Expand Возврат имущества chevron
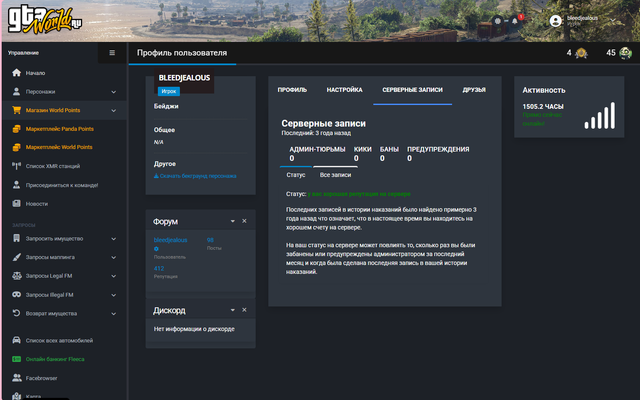Image resolution: width=640 pixels, height=400 pixels. pos(113,313)
